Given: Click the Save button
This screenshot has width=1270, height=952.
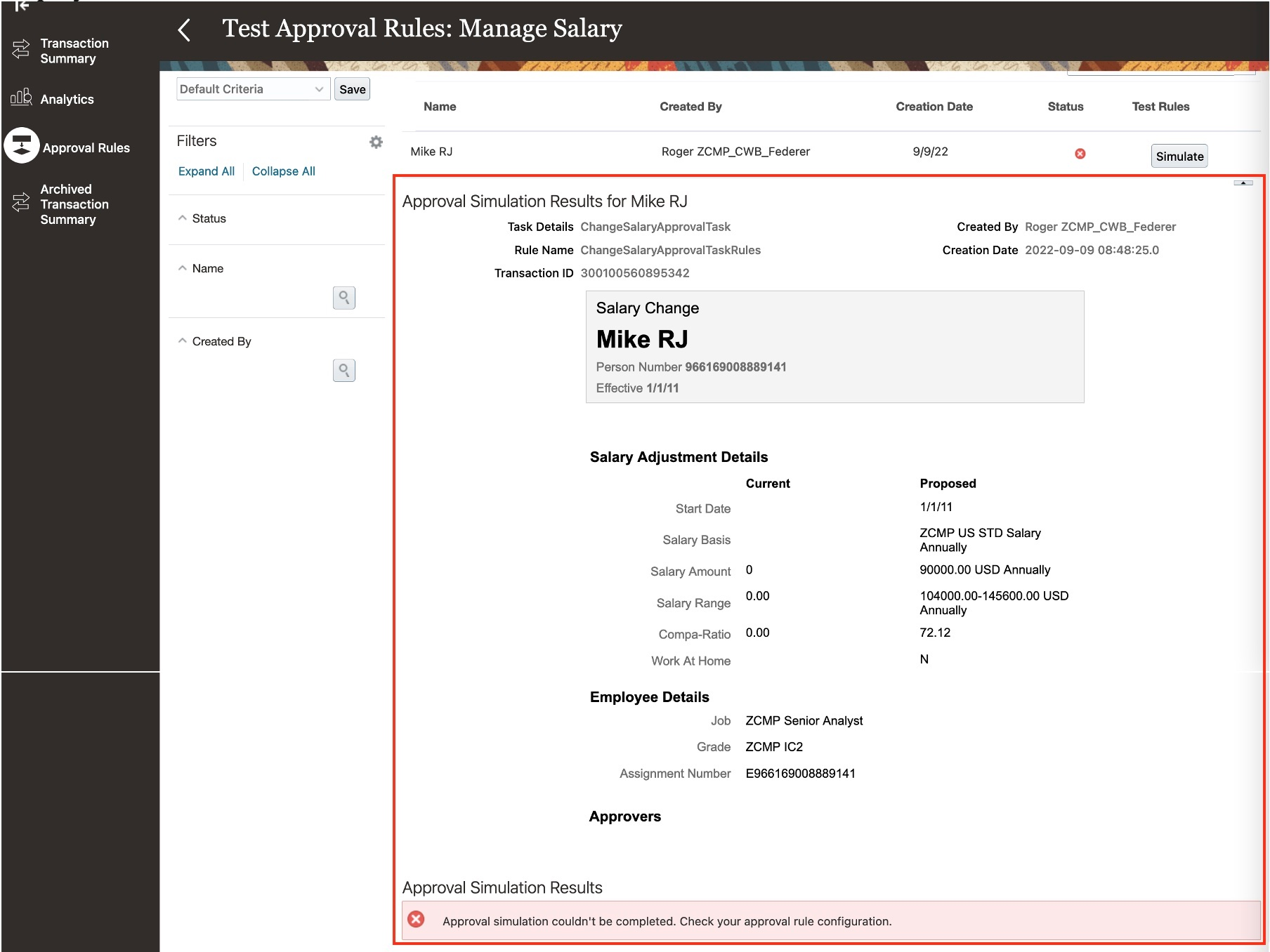Looking at the screenshot, I should (352, 89).
